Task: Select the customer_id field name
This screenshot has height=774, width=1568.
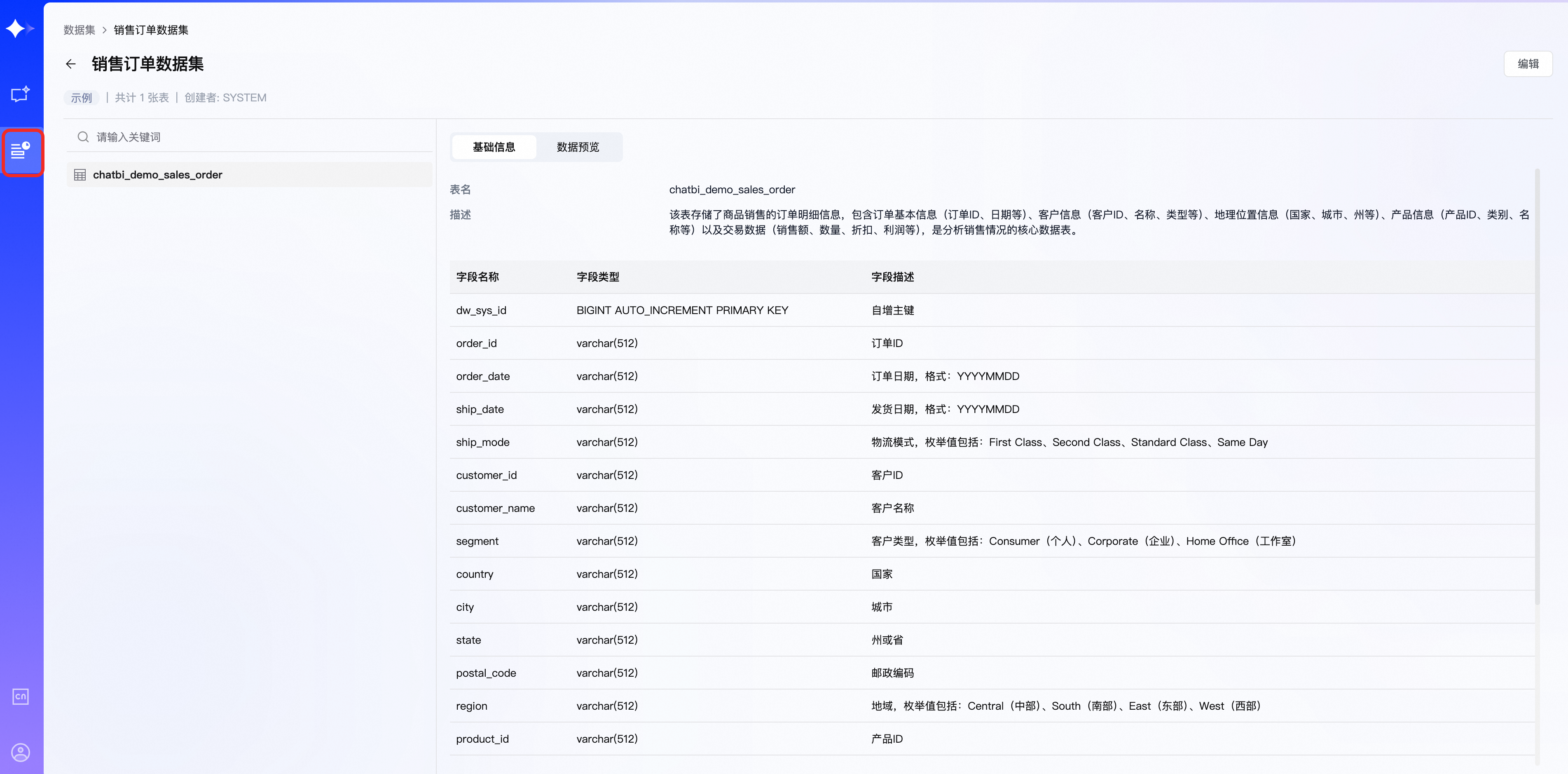Action: [487, 475]
